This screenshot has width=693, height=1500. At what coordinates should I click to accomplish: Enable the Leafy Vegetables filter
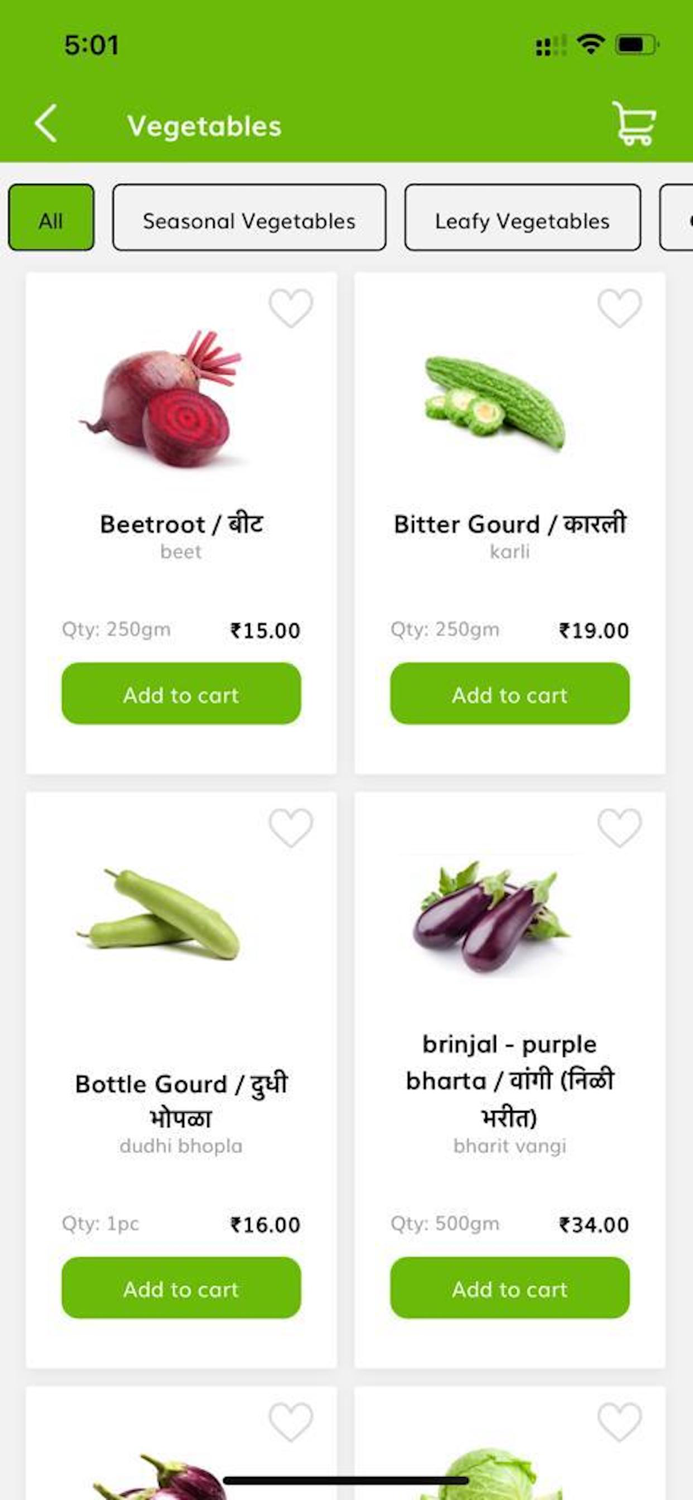point(522,219)
